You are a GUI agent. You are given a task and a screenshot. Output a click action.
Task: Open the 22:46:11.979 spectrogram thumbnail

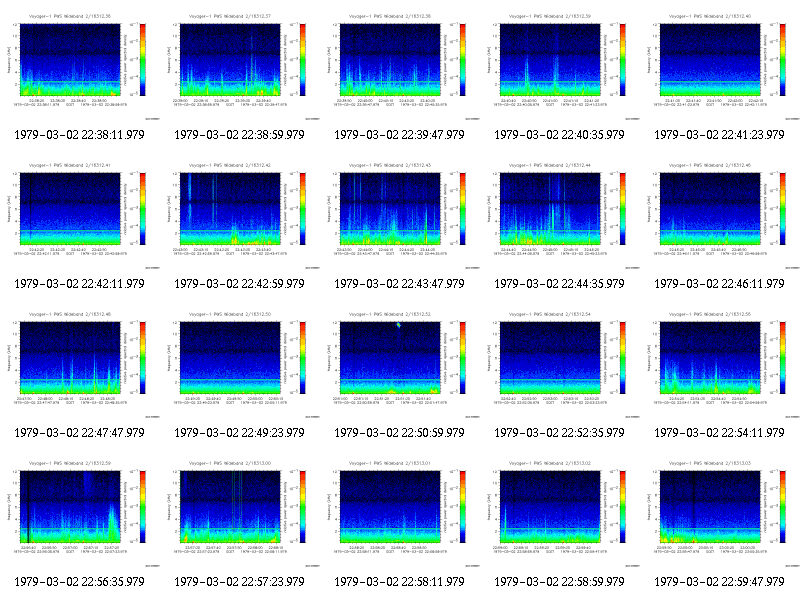point(720,215)
